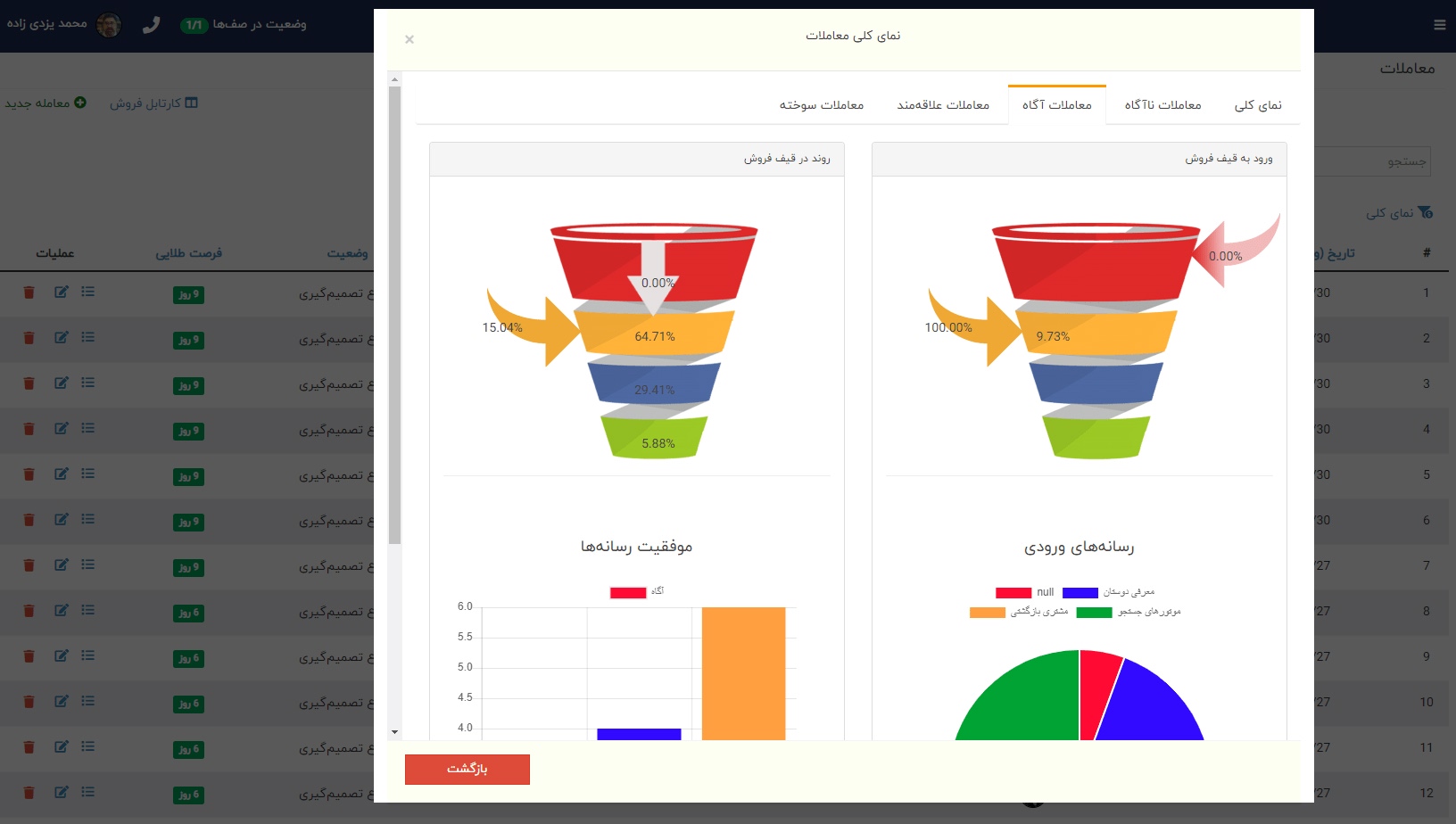Toggle the orange مشتری بازگشتی legend swatch
This screenshot has height=824, width=1456.
click(x=988, y=613)
